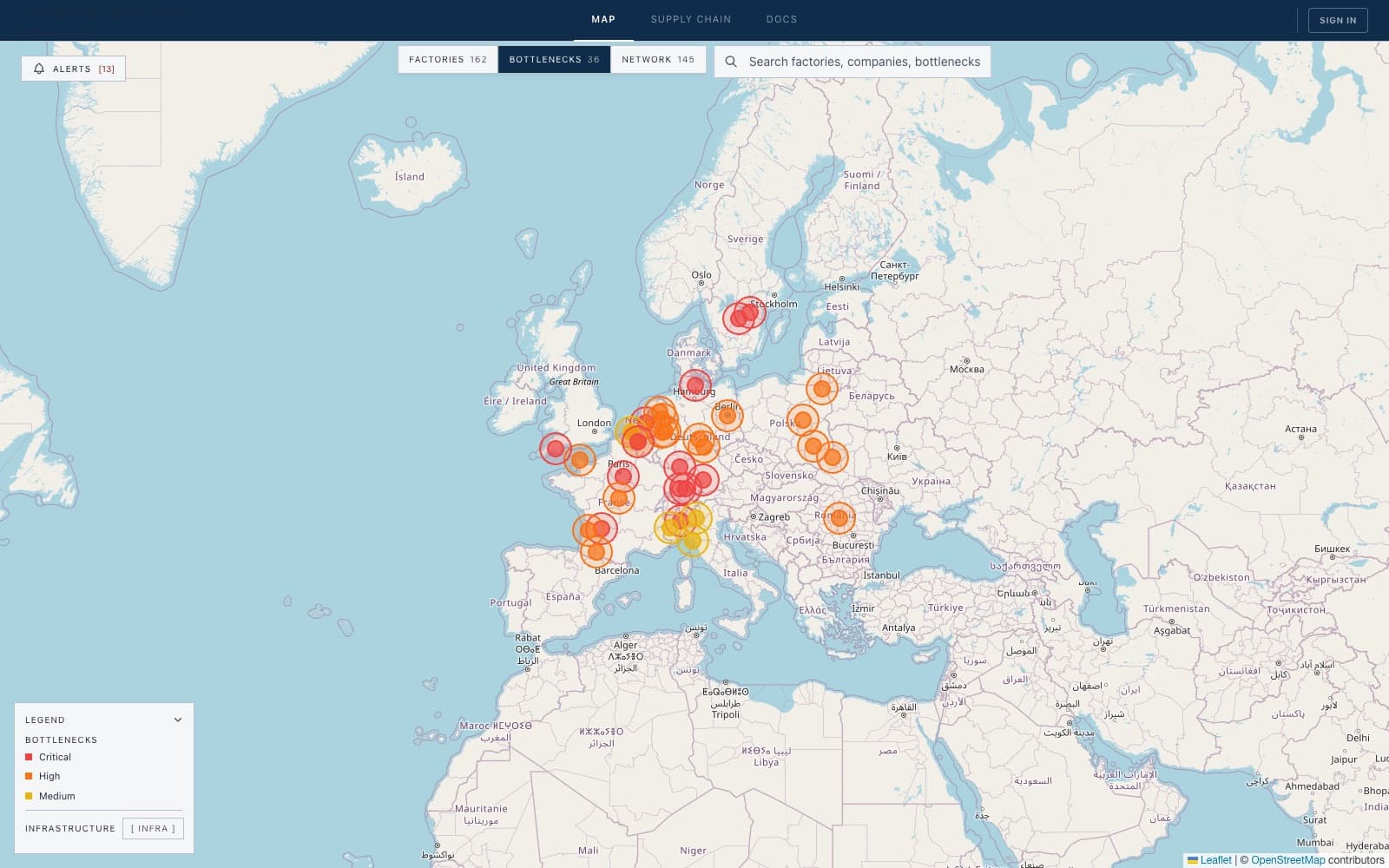The height and width of the screenshot is (868, 1389).
Task: Select the critical bottleneck marker at Hamburg
Action: (x=694, y=385)
